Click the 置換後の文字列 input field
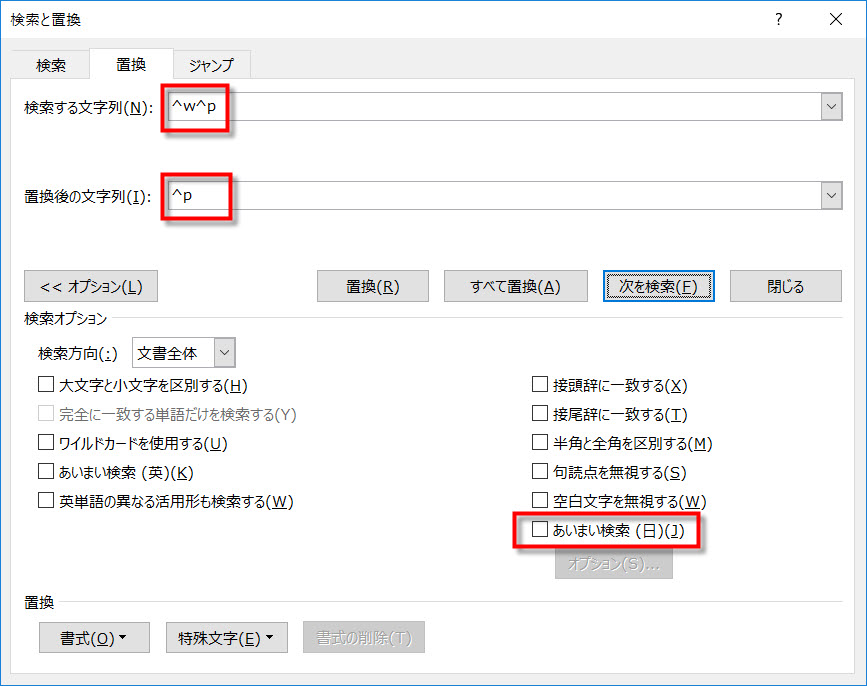 [520, 196]
